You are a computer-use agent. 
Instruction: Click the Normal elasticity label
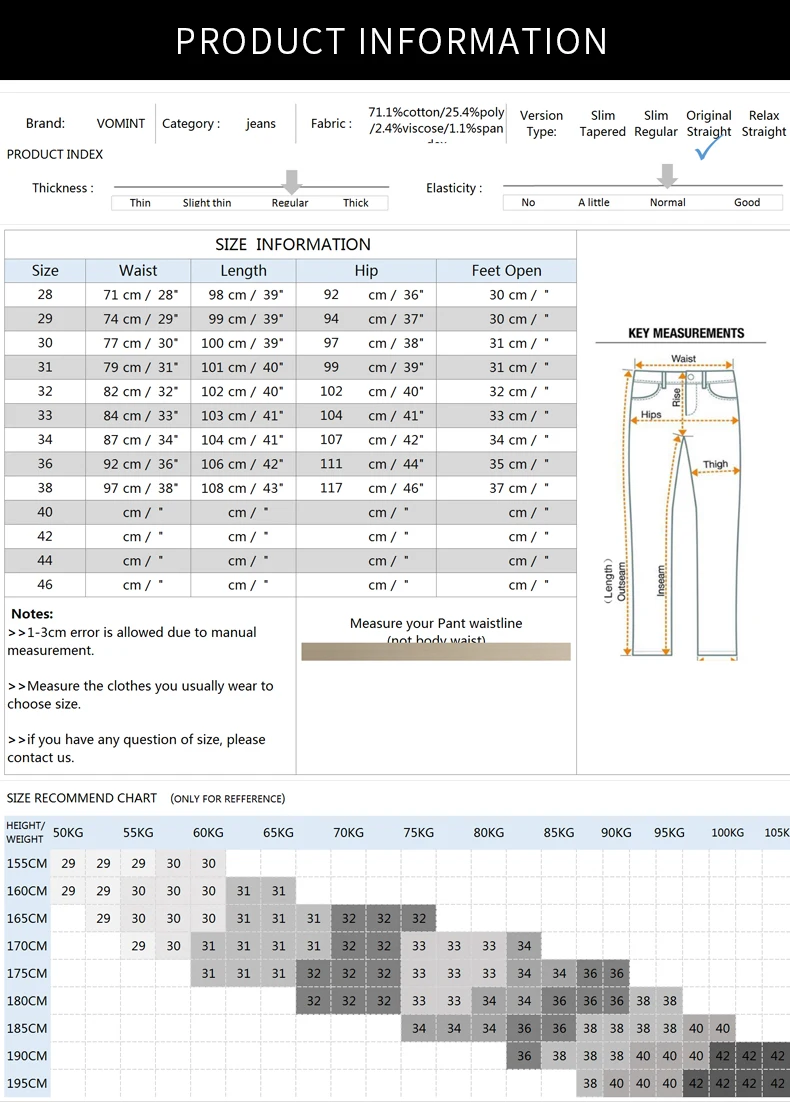point(668,202)
